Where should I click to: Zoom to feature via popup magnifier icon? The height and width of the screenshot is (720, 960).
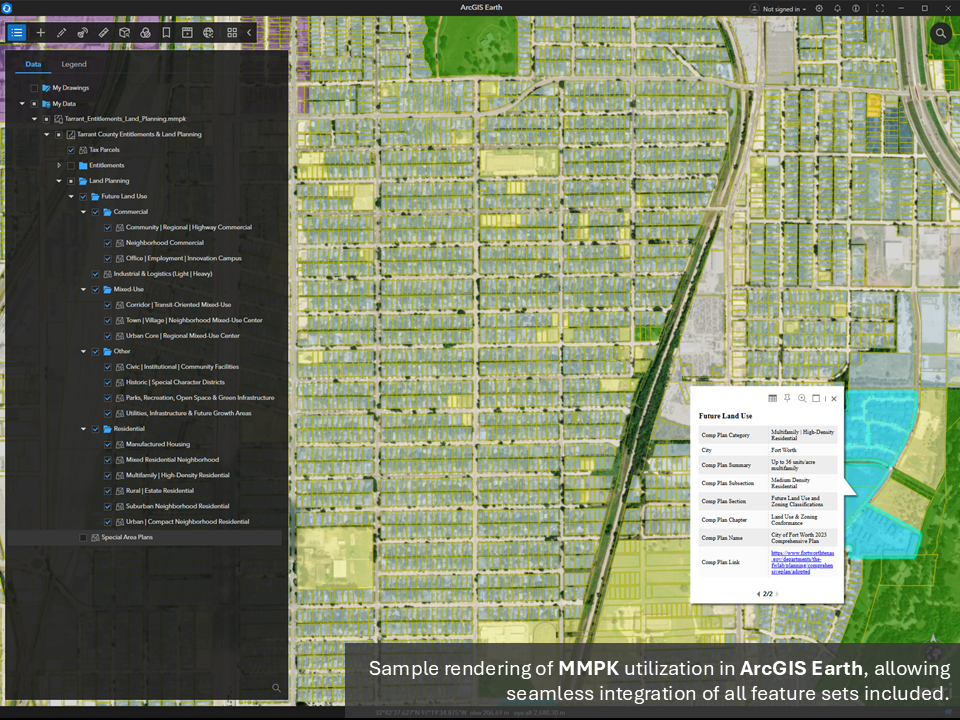[802, 399]
